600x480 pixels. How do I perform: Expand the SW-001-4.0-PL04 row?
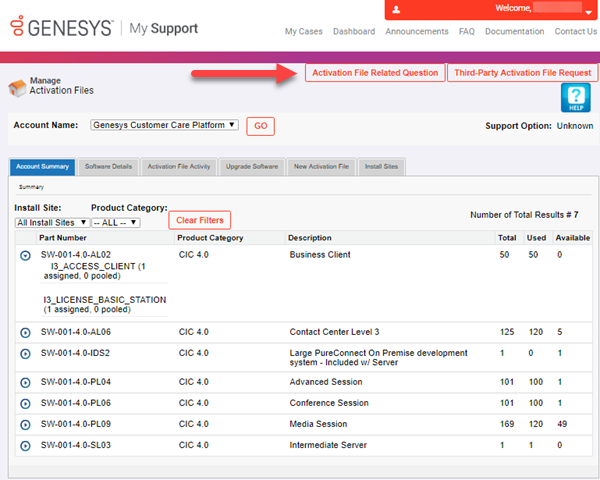25,382
